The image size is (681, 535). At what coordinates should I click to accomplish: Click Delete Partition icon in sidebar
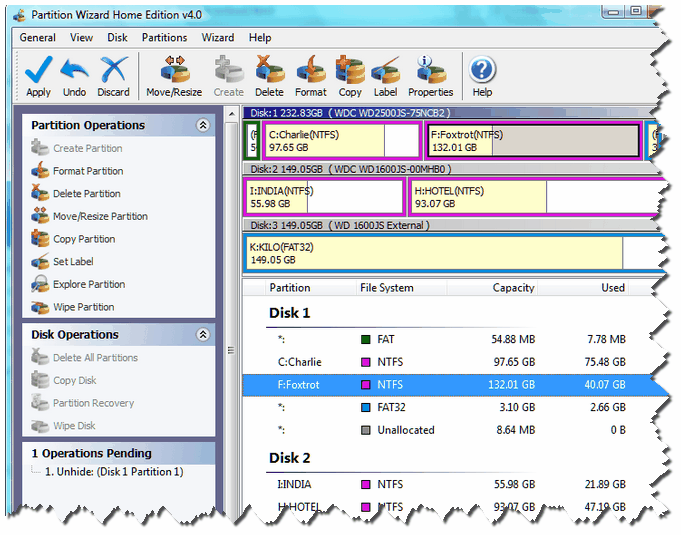pyautogui.click(x=40, y=193)
